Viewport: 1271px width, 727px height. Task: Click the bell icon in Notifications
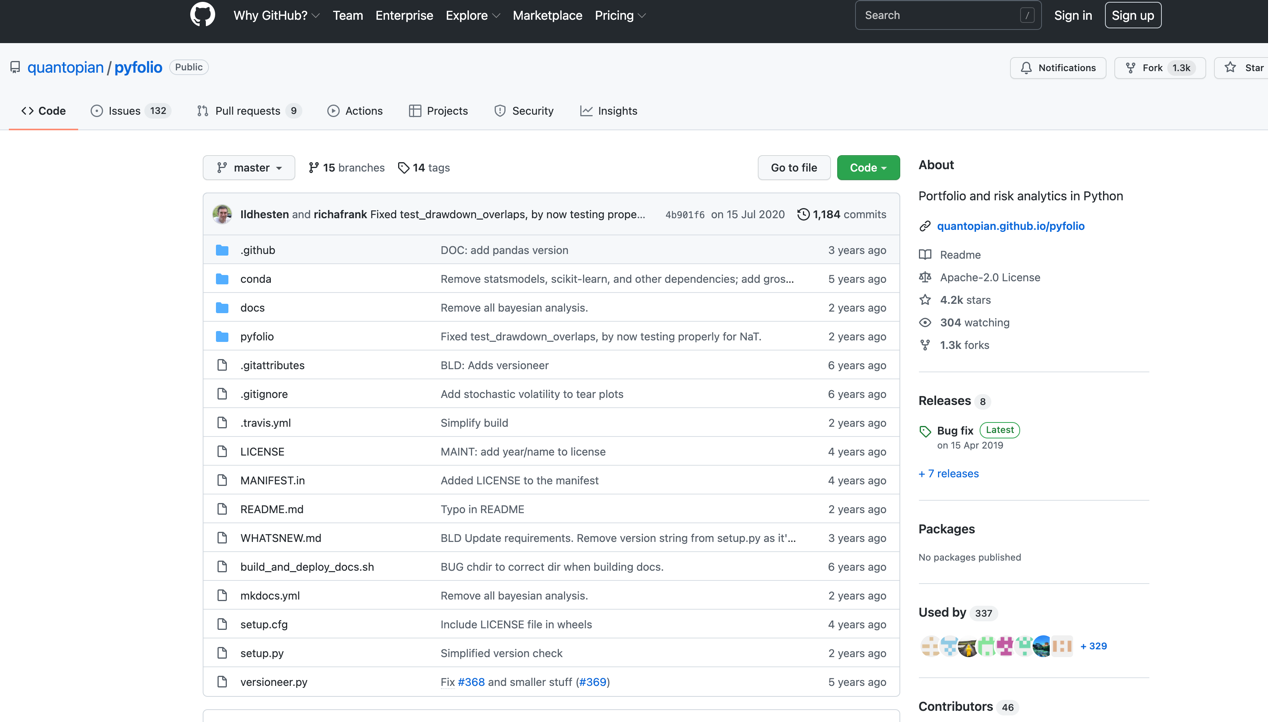point(1026,68)
